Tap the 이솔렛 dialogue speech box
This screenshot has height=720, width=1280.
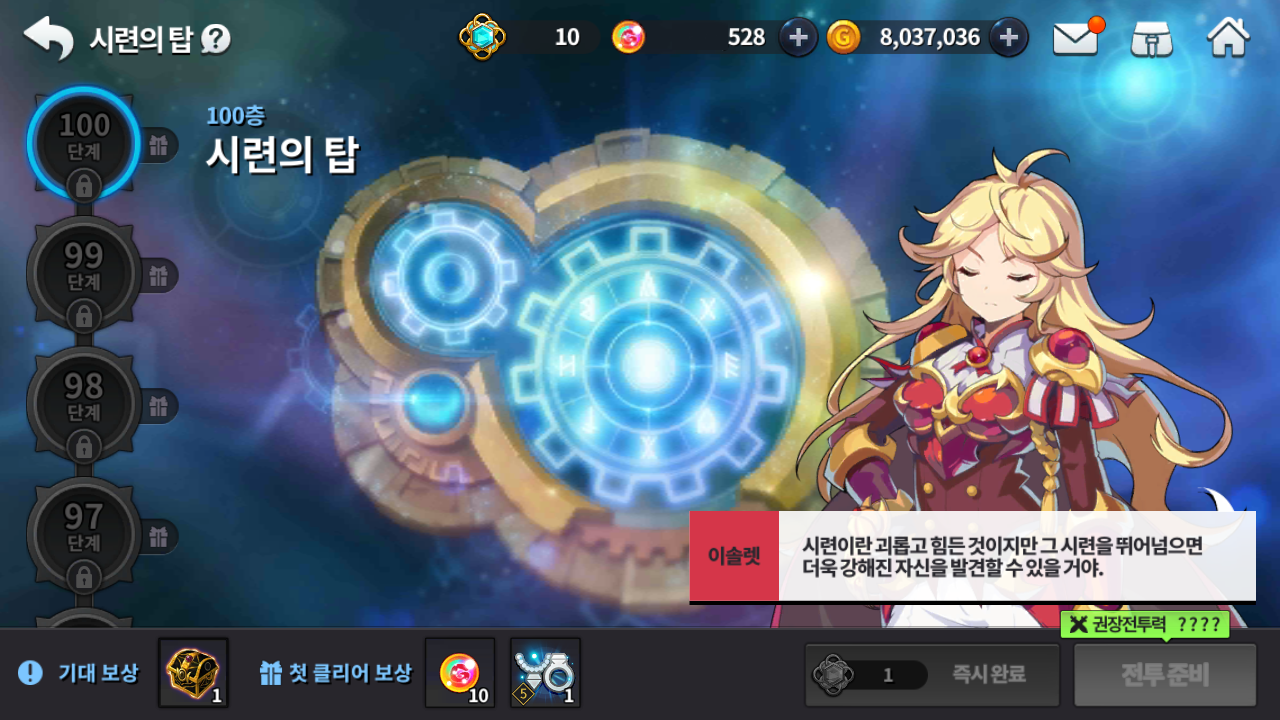click(972, 557)
